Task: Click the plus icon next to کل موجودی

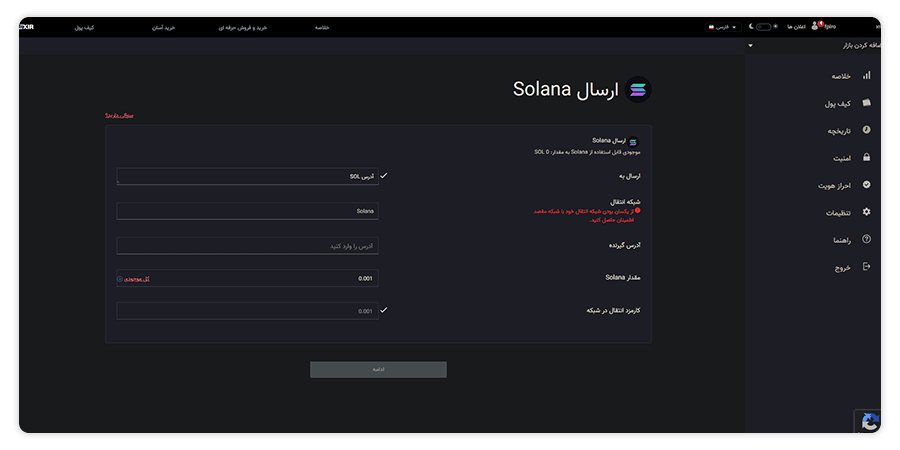Action: point(120,279)
